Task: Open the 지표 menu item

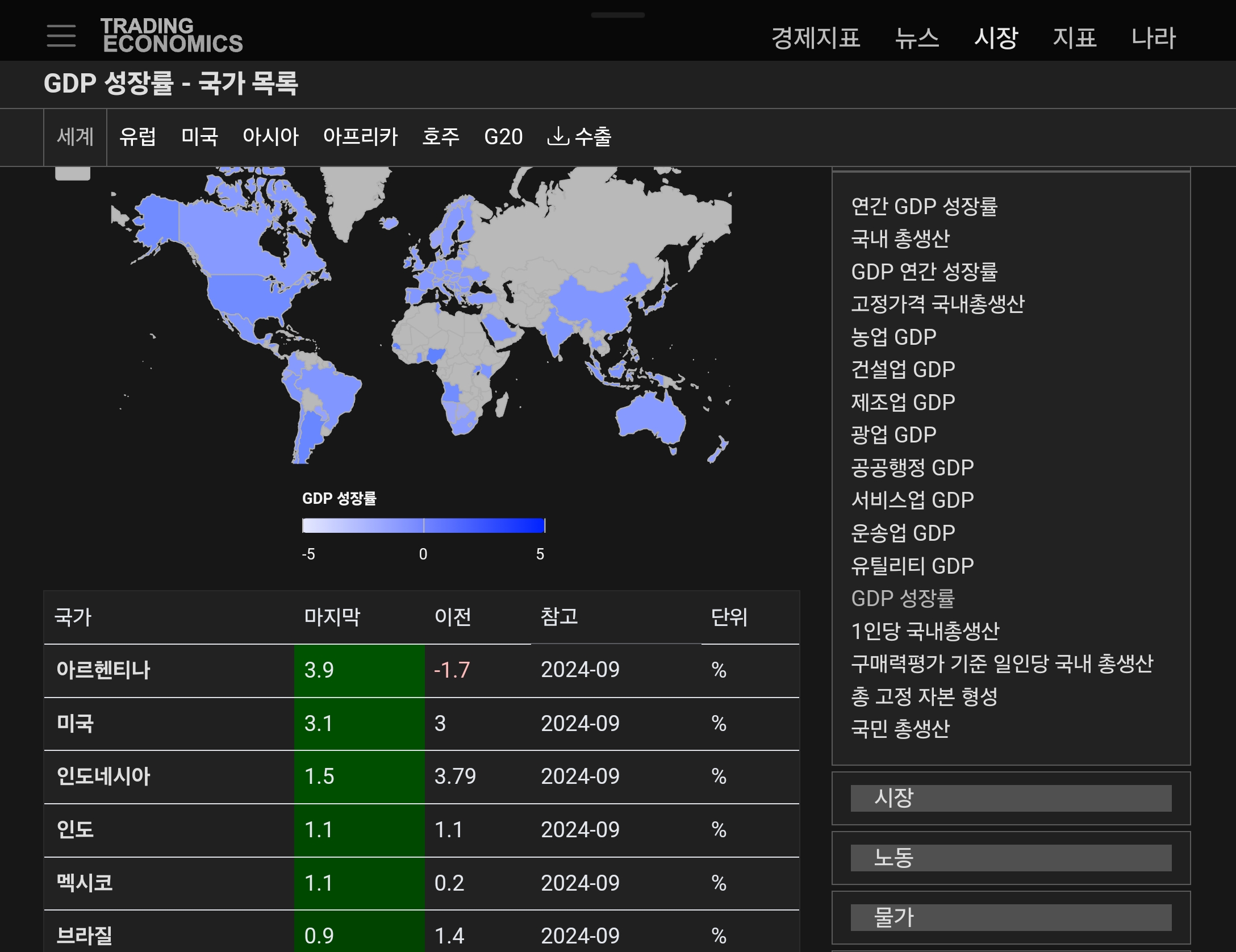Action: point(1075,38)
